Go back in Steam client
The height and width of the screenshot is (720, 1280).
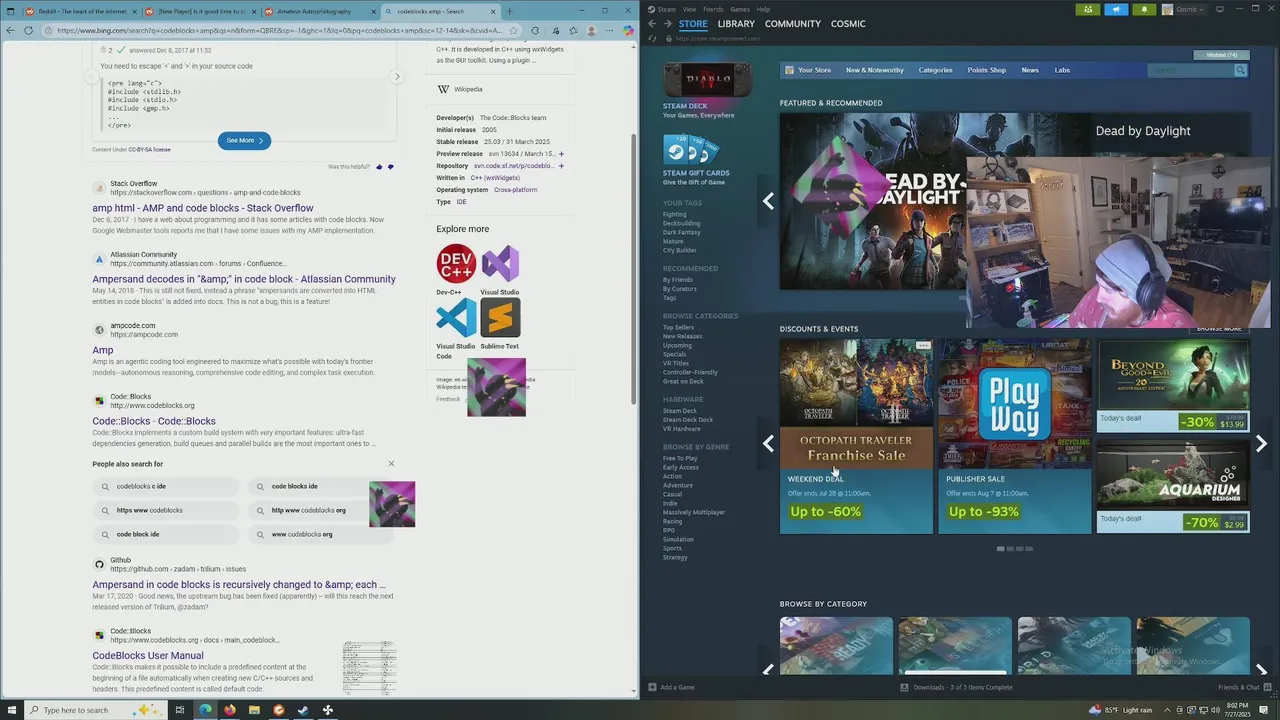[652, 23]
